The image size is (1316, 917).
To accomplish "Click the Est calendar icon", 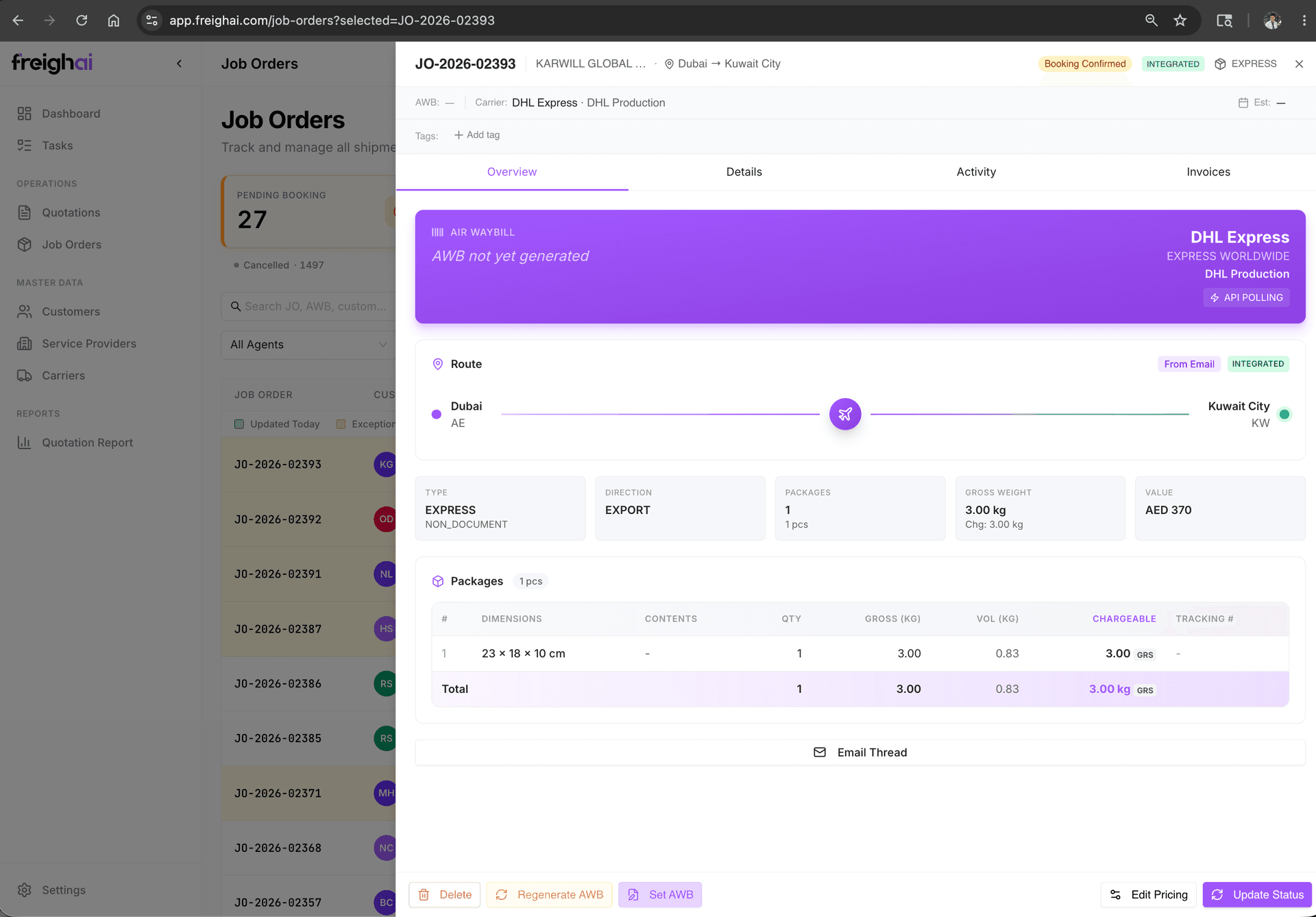I will coord(1243,103).
